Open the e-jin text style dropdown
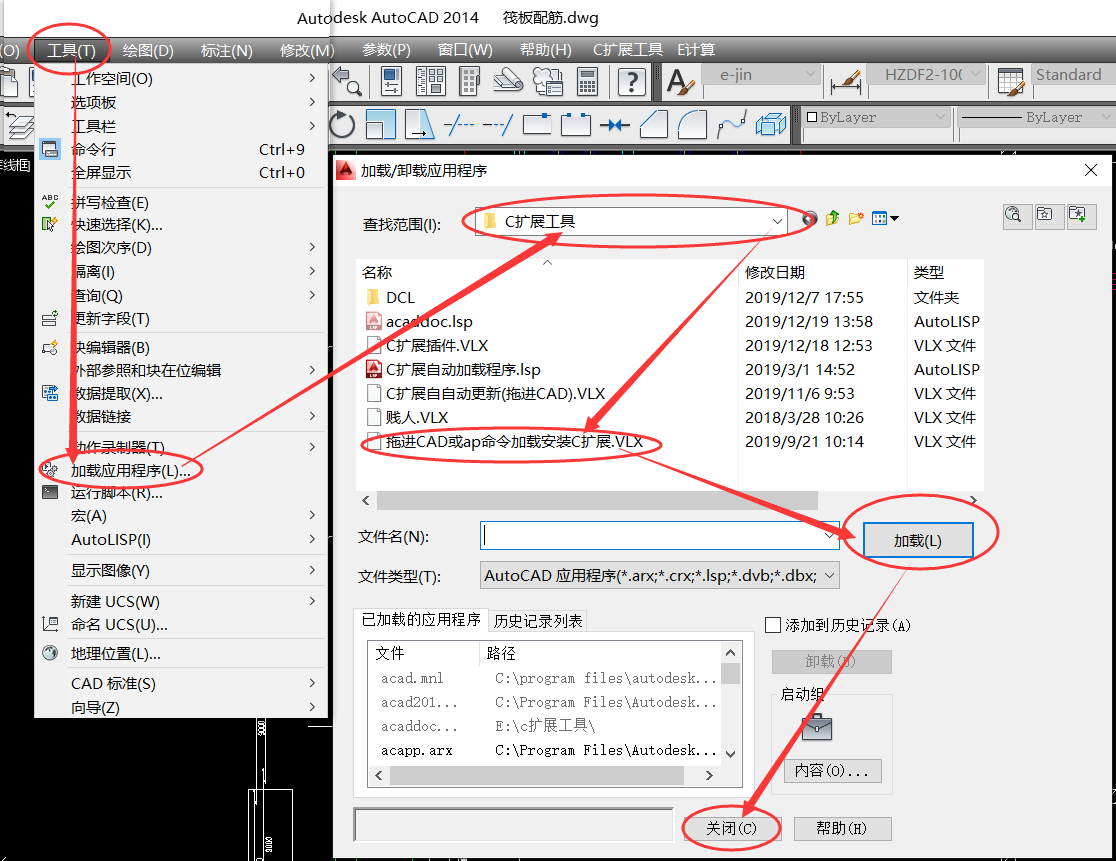 point(810,74)
